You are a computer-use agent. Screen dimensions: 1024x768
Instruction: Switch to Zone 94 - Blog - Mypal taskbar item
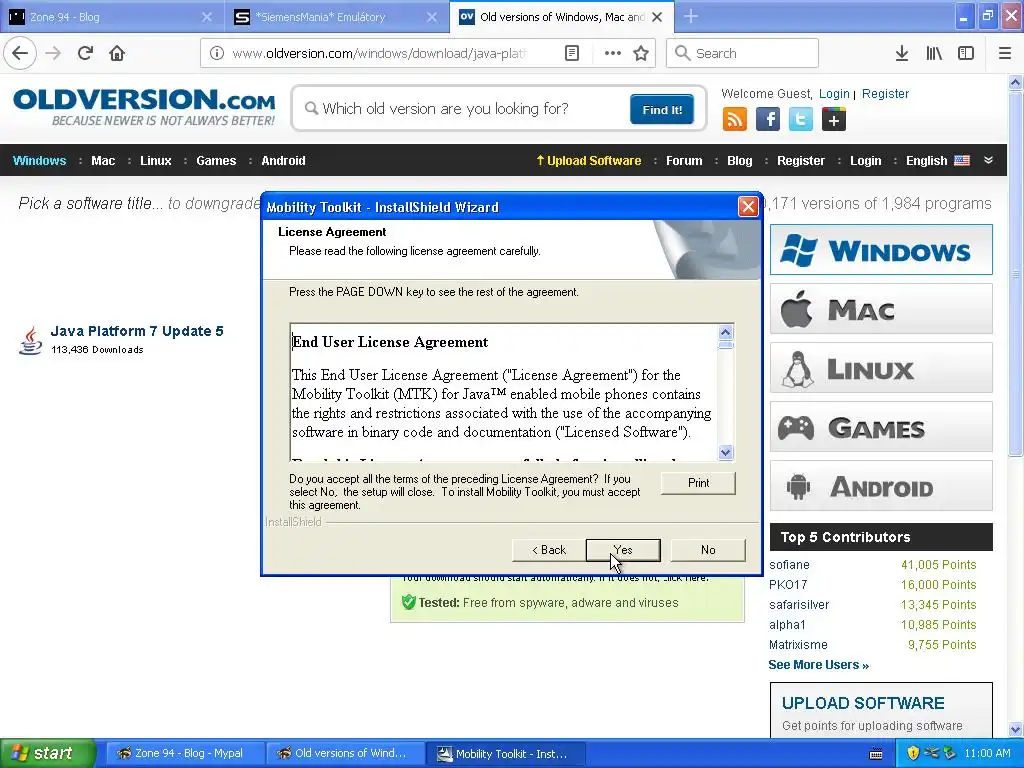[x=185, y=753]
